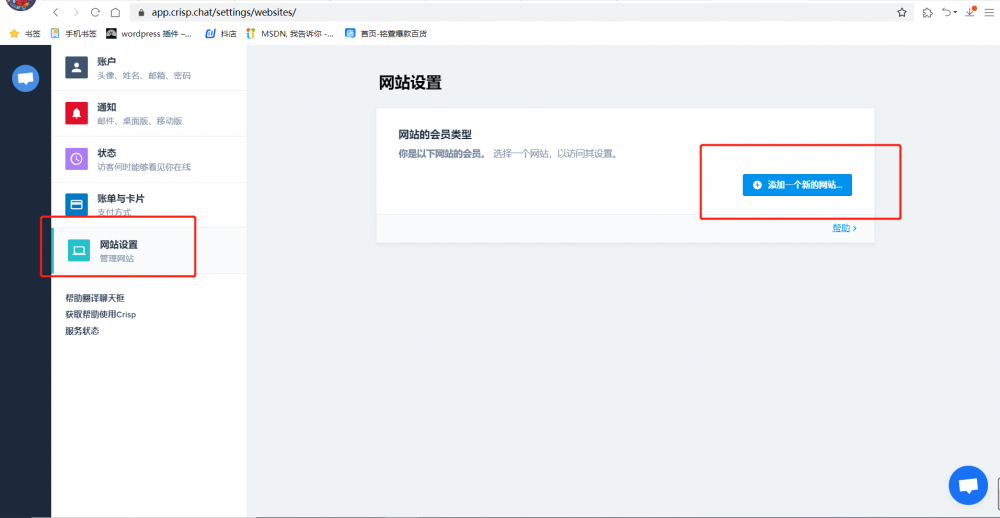Click the 邮件、桌面版、移动版 subtitle
This screenshot has width=1000, height=518.
pos(140,121)
